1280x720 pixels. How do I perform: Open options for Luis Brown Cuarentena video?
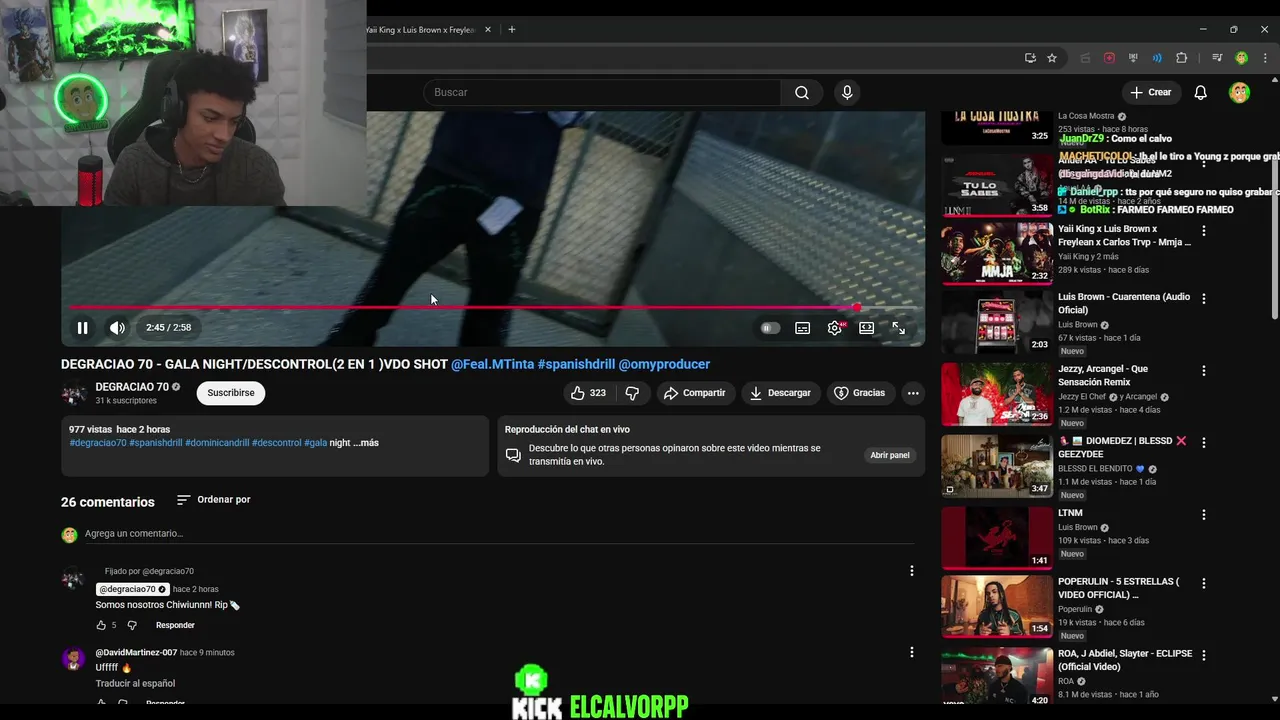coord(1203,299)
